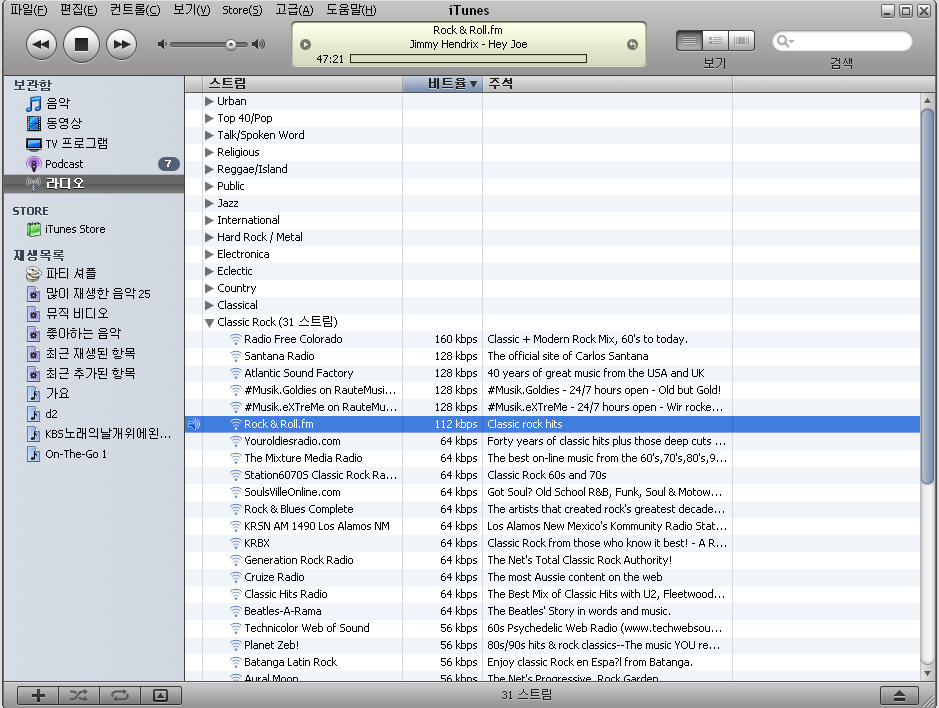The image size is (939, 708).
Task: Sort by 주석 column header
Action: [x=607, y=84]
